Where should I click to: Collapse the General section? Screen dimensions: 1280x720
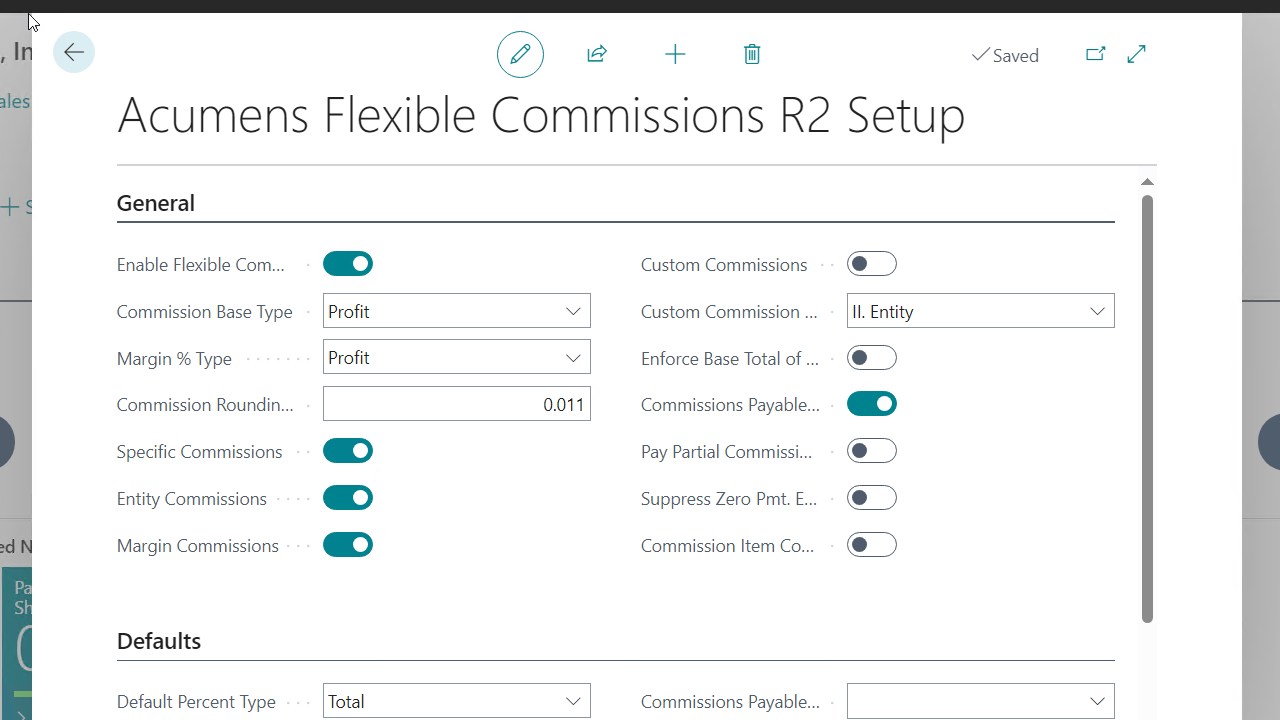click(155, 203)
